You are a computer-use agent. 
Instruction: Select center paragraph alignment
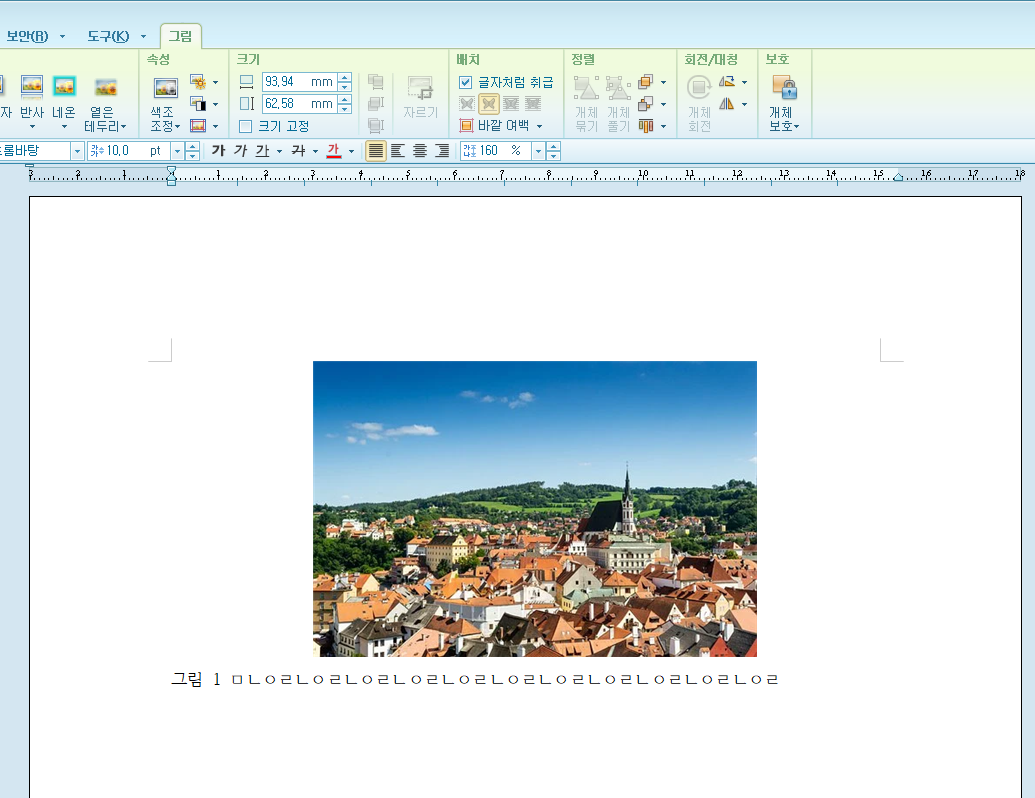420,150
